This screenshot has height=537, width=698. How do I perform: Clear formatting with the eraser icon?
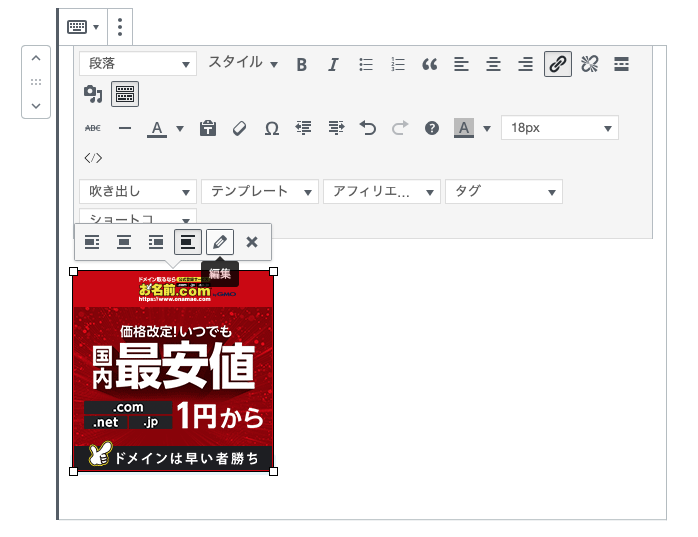239,128
